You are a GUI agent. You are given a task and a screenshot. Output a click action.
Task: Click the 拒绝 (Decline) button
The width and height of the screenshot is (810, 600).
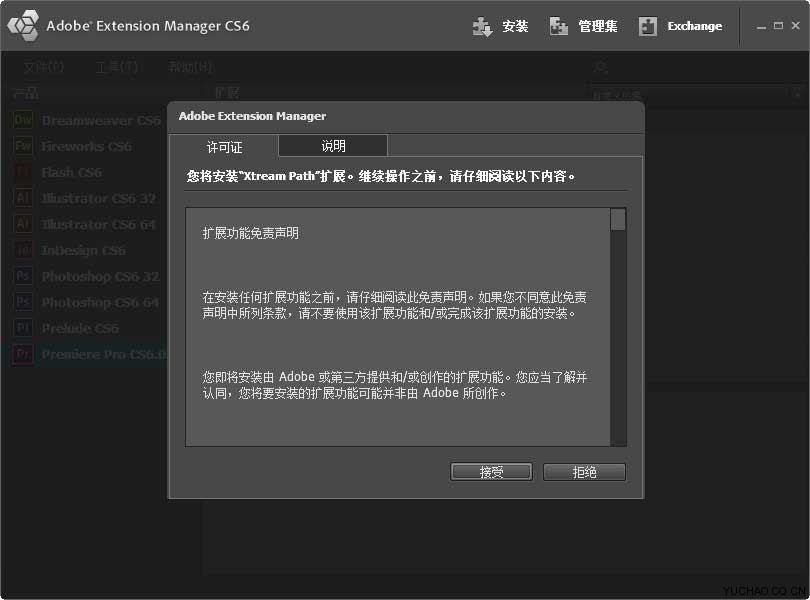coord(584,471)
